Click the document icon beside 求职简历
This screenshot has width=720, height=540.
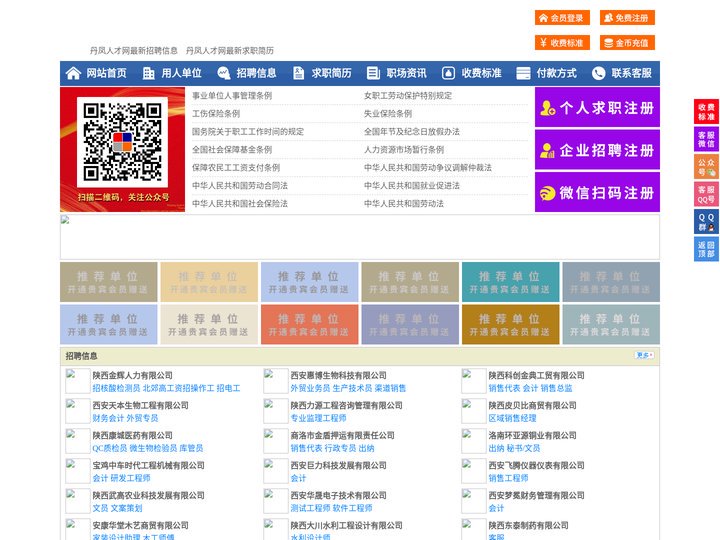pyautogui.click(x=298, y=73)
